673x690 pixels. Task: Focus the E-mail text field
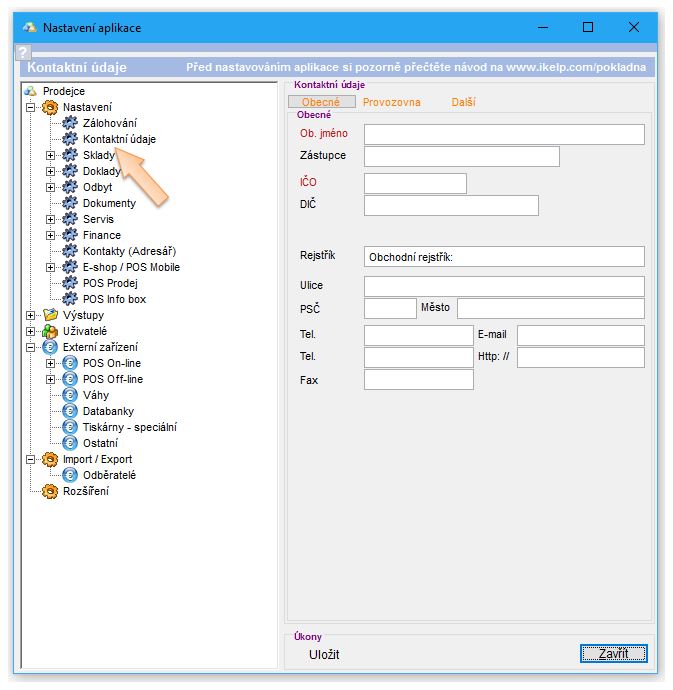click(580, 335)
